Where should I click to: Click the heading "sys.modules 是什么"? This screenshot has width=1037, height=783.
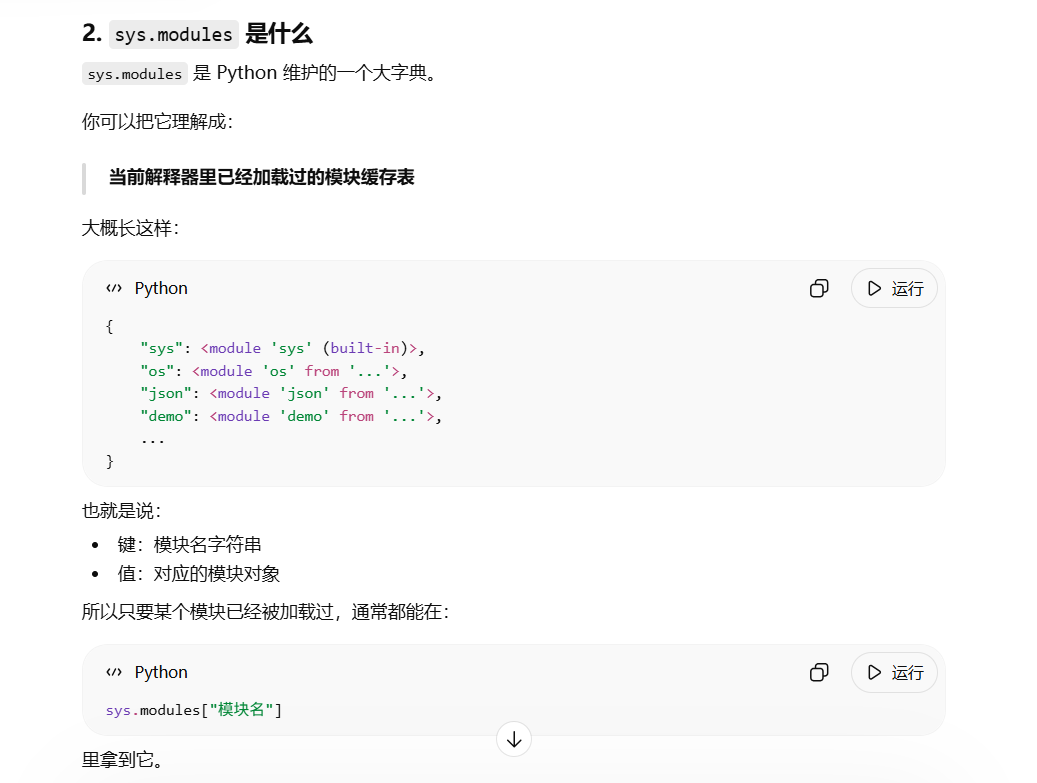[197, 34]
